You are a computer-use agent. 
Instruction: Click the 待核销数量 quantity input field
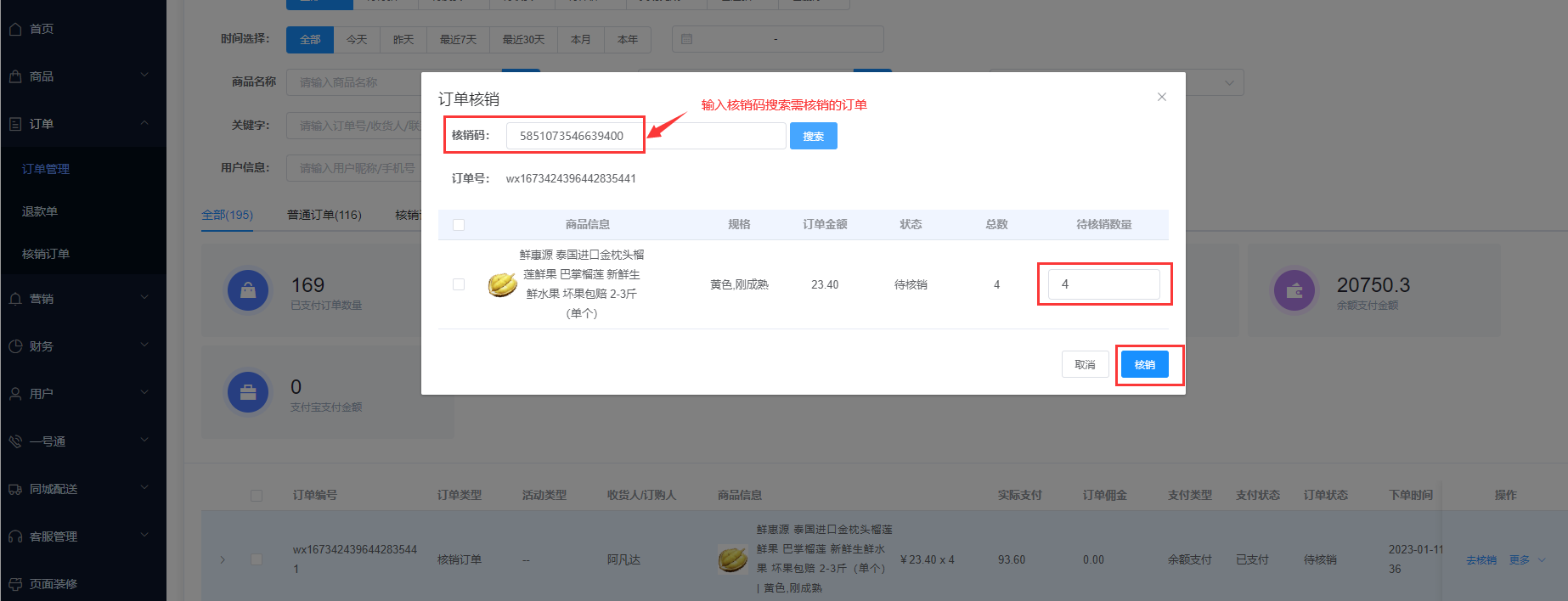pos(1103,284)
